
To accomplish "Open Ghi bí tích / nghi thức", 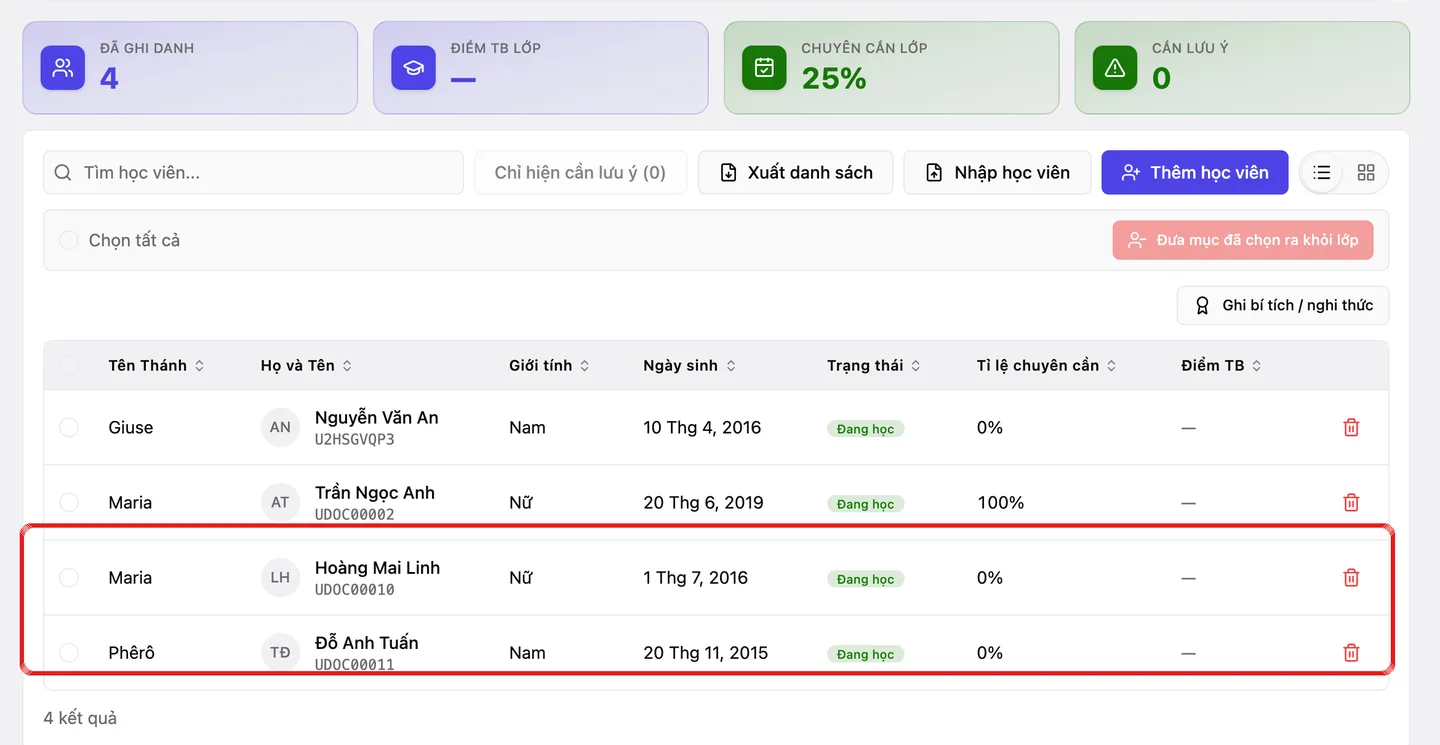I will 1283,305.
